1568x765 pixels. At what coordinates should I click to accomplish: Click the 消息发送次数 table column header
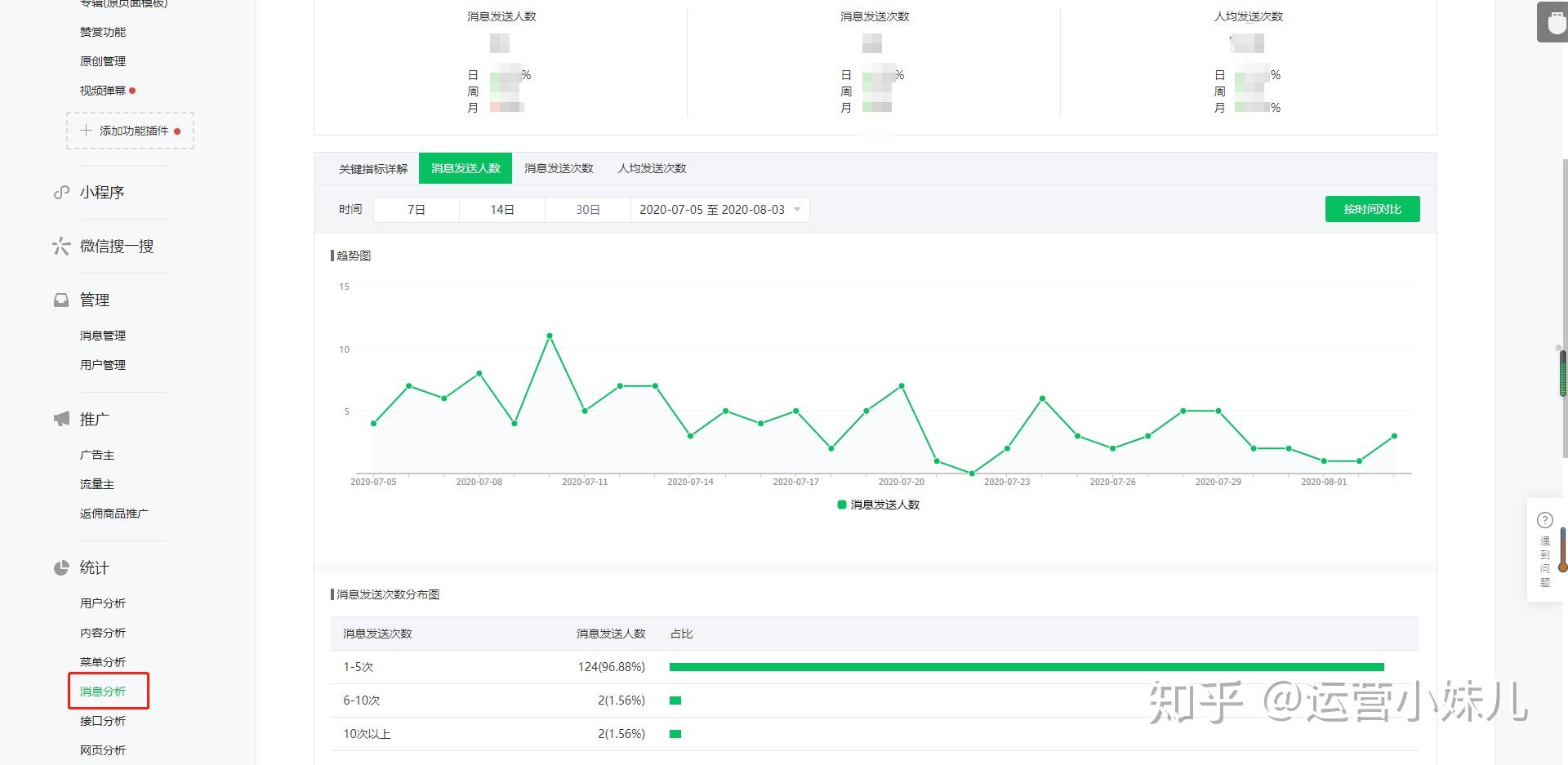click(377, 634)
